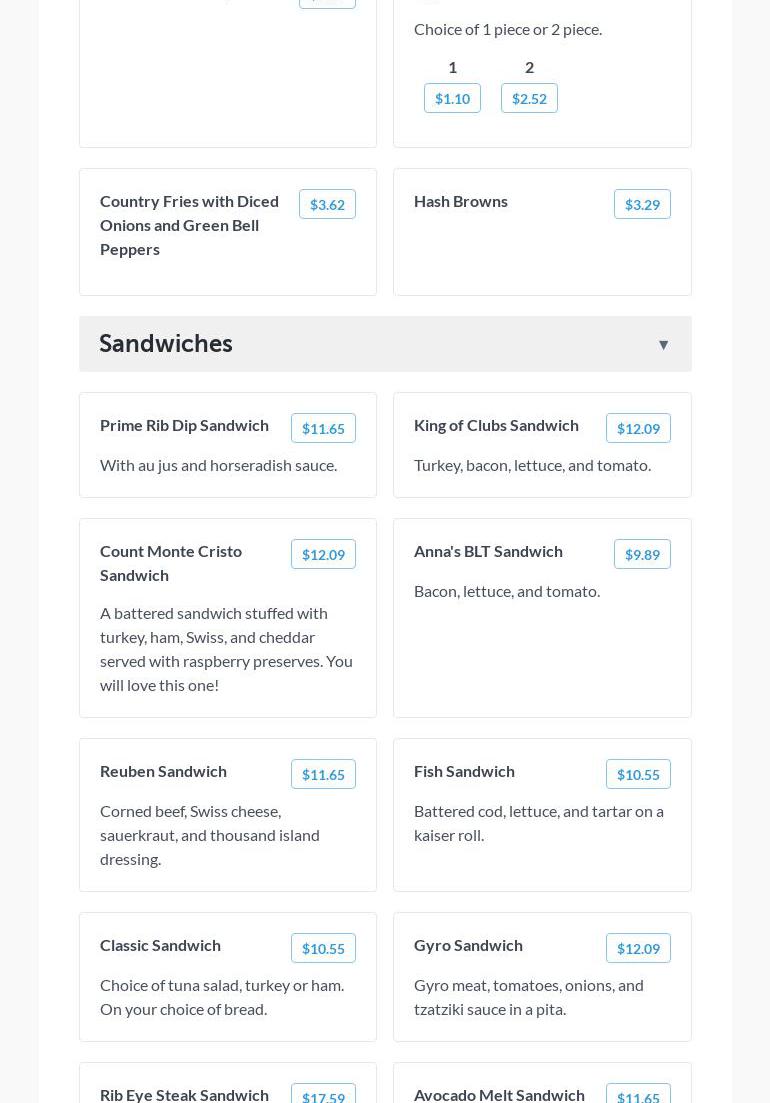The width and height of the screenshot is (770, 1103).
Task: Add Country Fries for $3.62
Action: point(327,204)
